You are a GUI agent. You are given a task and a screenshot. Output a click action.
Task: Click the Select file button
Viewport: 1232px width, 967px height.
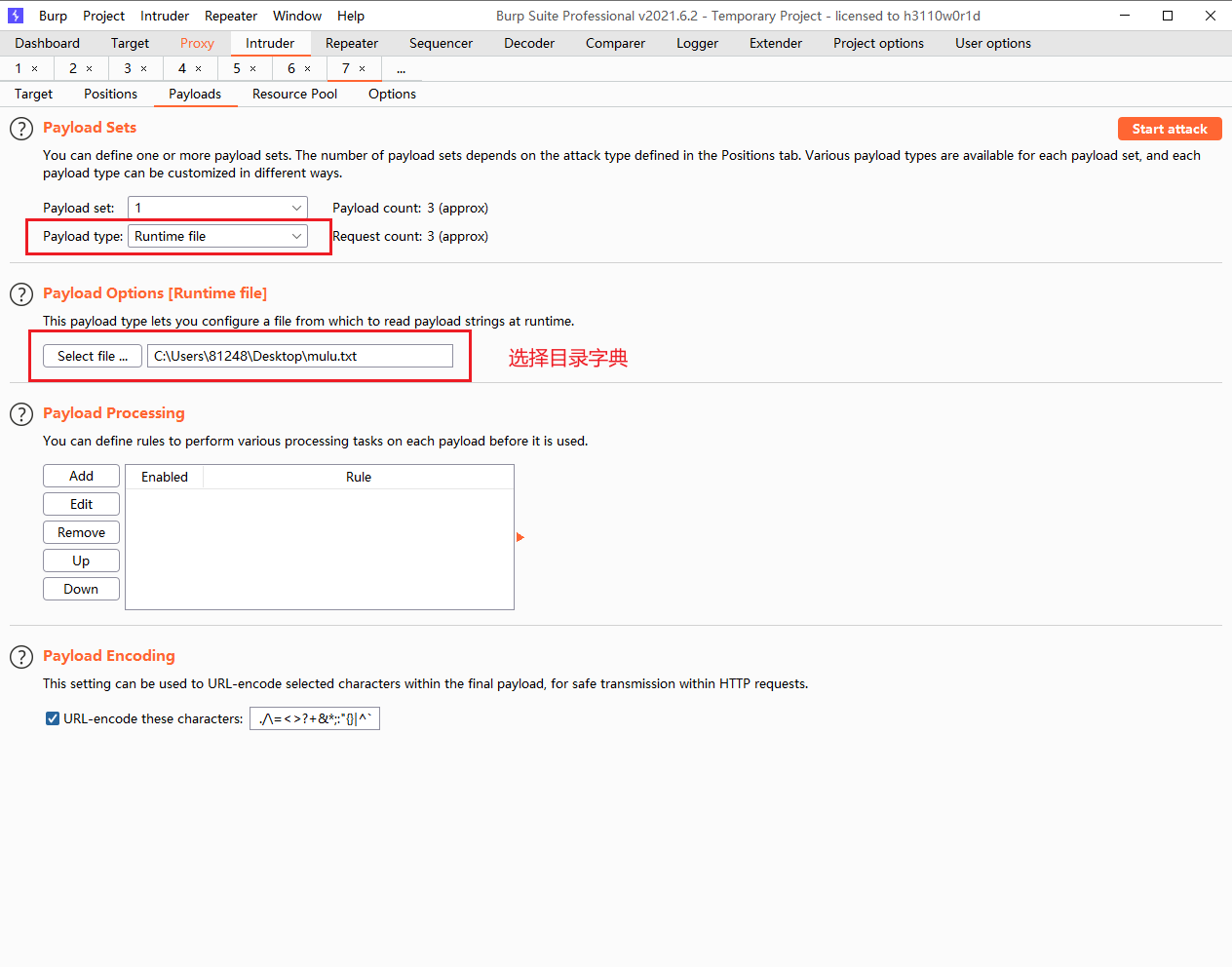[x=91, y=355]
